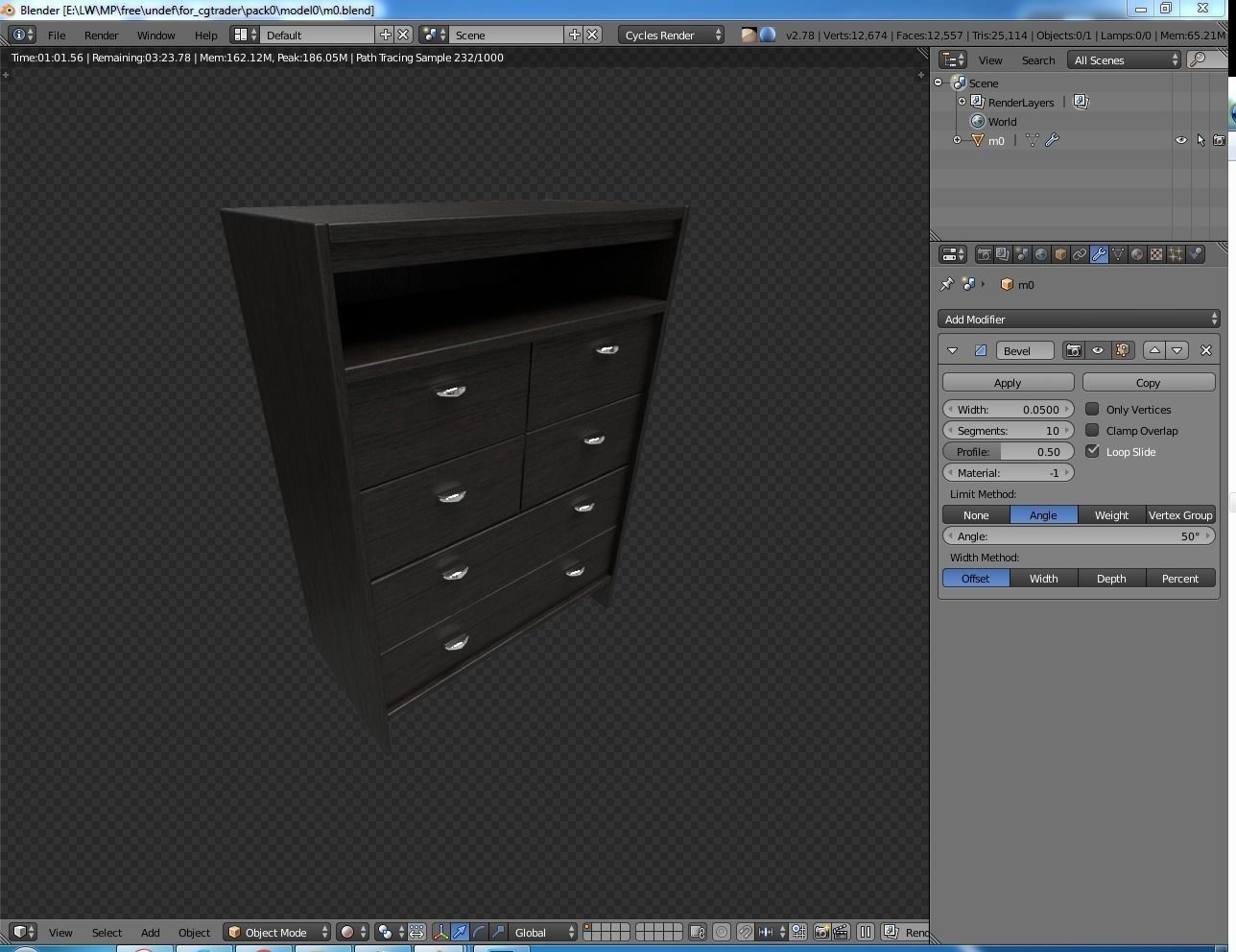Click the OpenGL render camera icon
The image size is (1236, 952).
tap(821, 932)
